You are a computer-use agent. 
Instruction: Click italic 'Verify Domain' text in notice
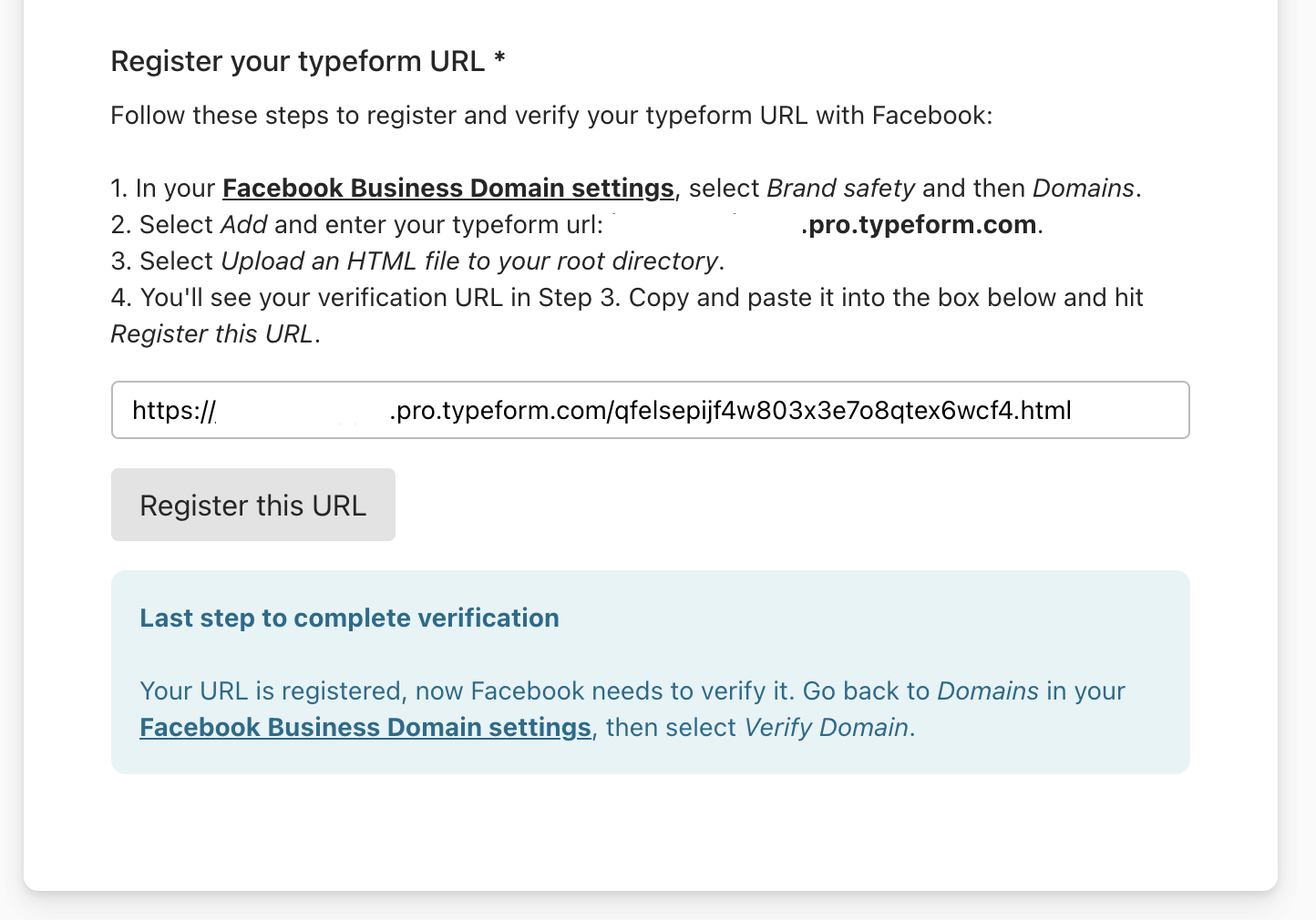(x=827, y=728)
